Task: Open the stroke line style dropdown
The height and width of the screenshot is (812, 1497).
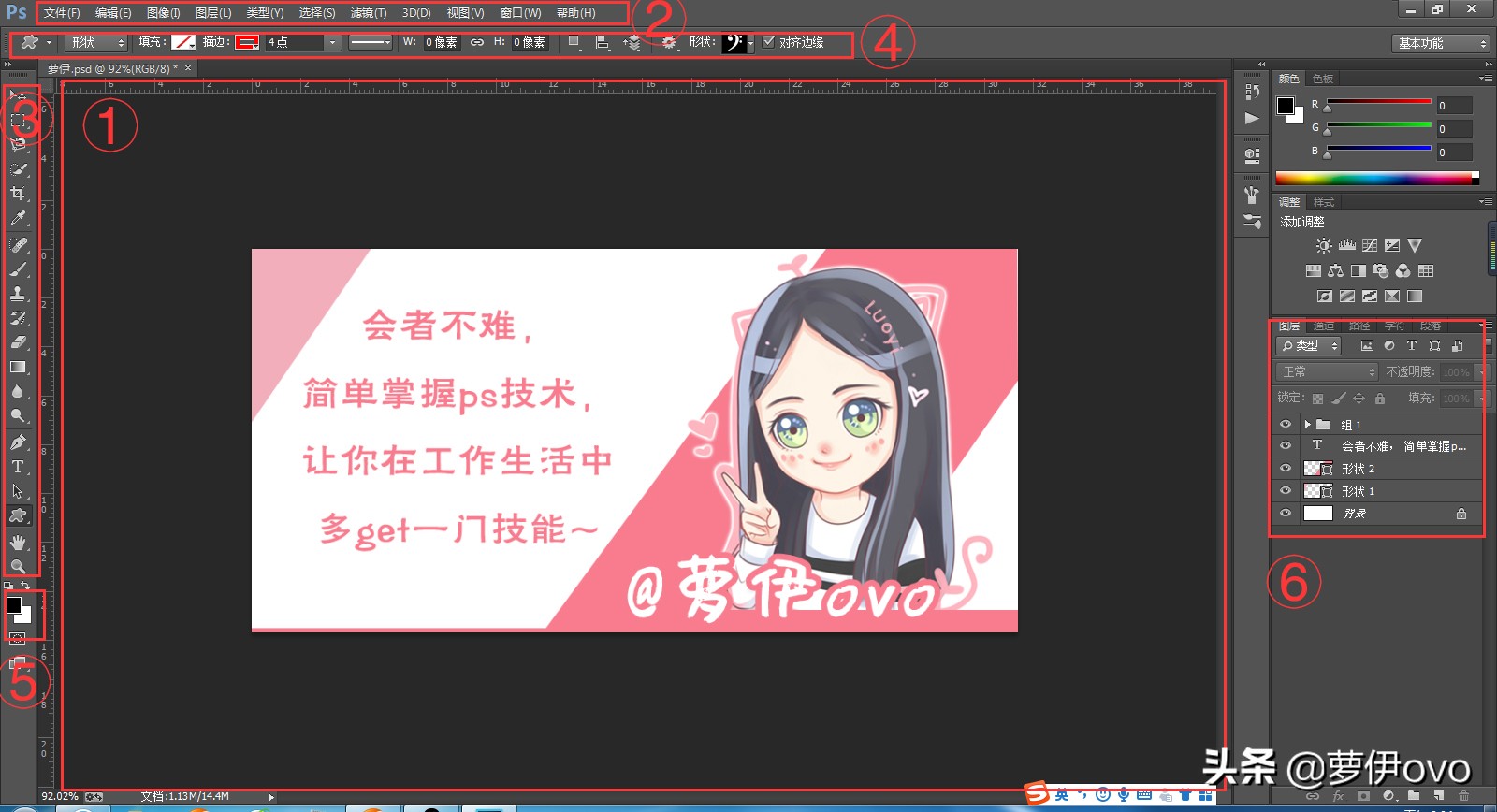Action: pyautogui.click(x=371, y=42)
